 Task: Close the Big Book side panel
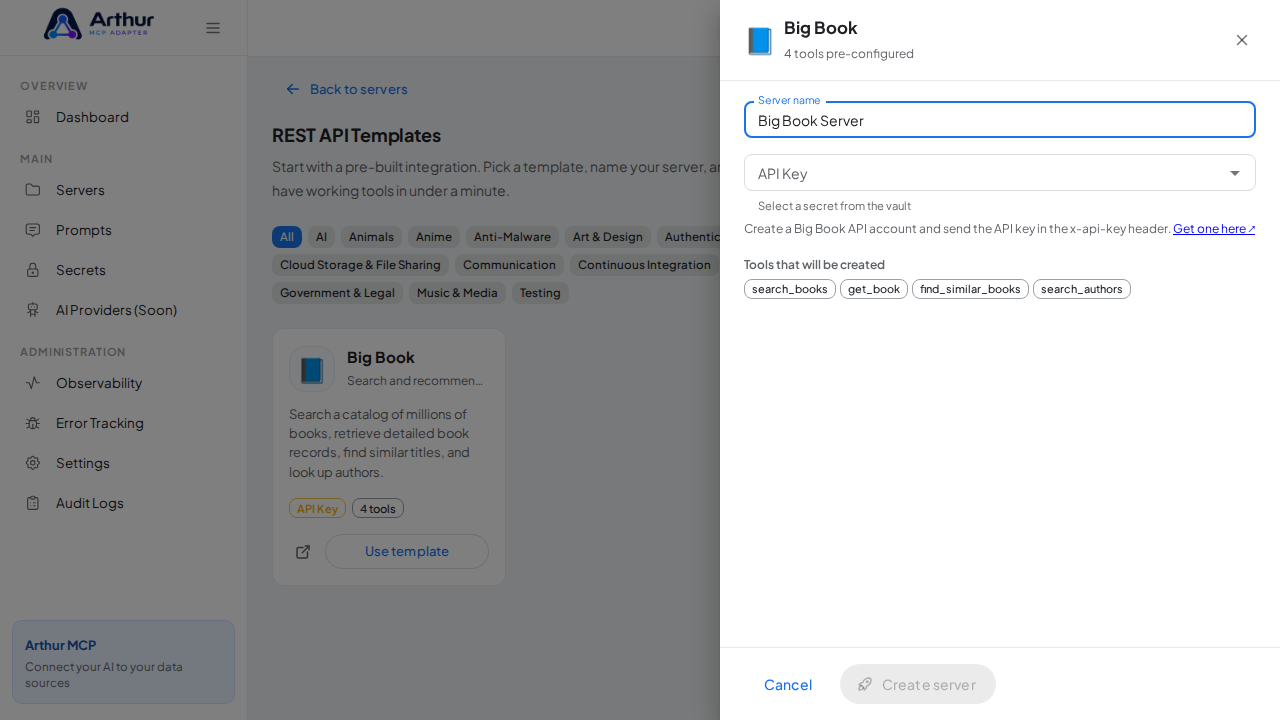pos(1242,40)
